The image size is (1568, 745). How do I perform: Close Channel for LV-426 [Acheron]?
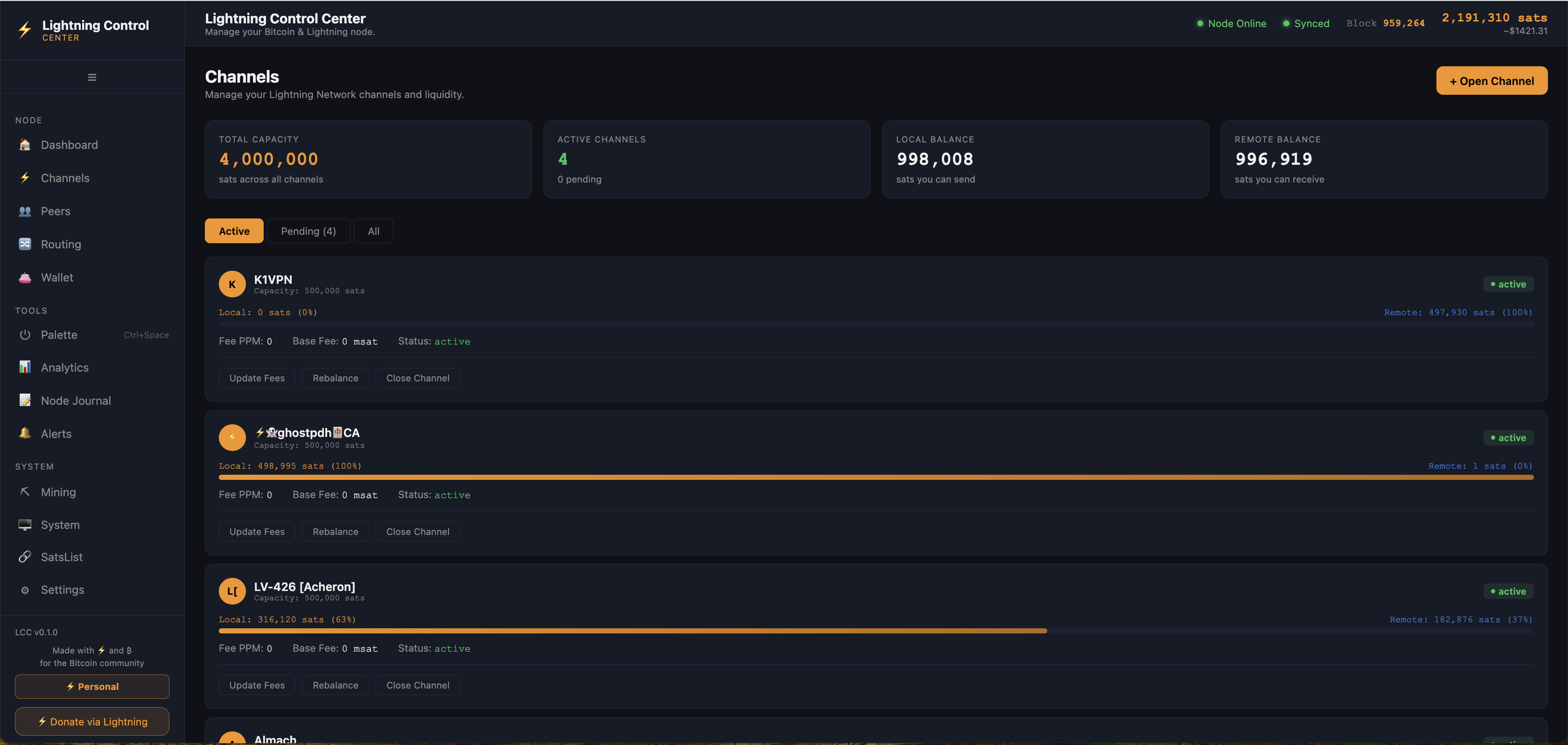pos(418,685)
